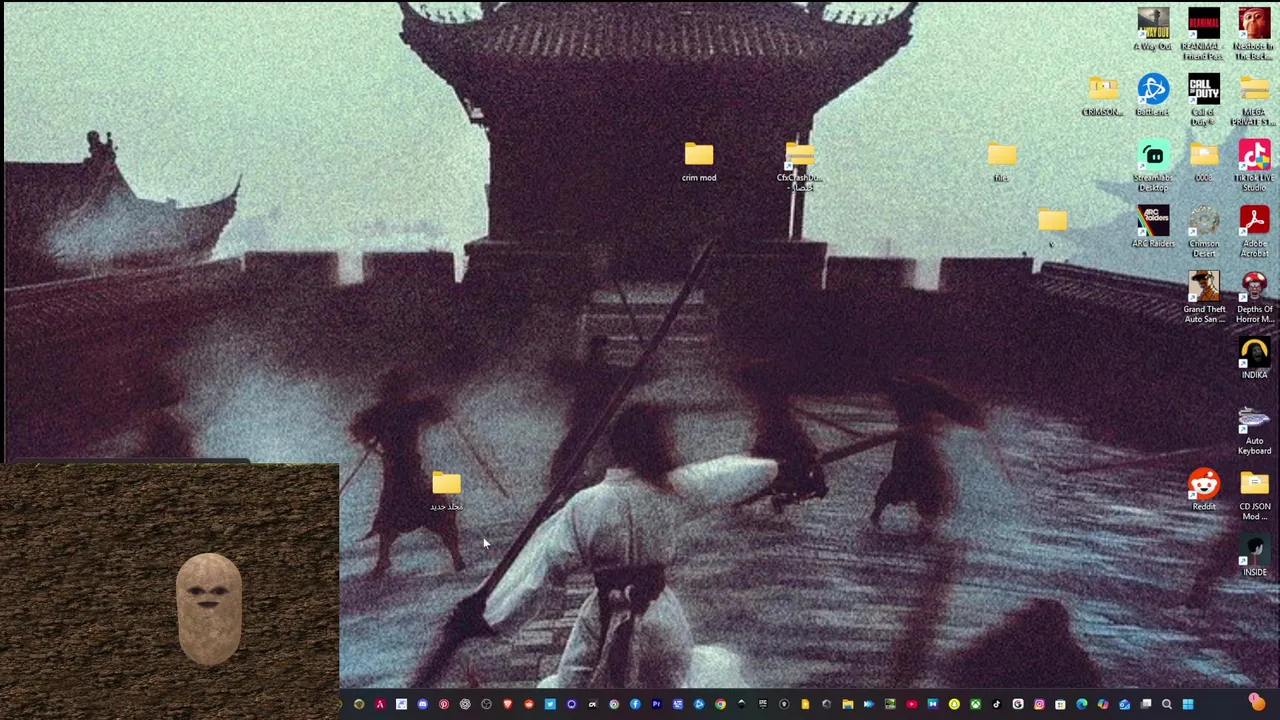The width and height of the screenshot is (1280, 720).
Task: Select the unlabeled folder below the files folder
Action: click(1052, 222)
